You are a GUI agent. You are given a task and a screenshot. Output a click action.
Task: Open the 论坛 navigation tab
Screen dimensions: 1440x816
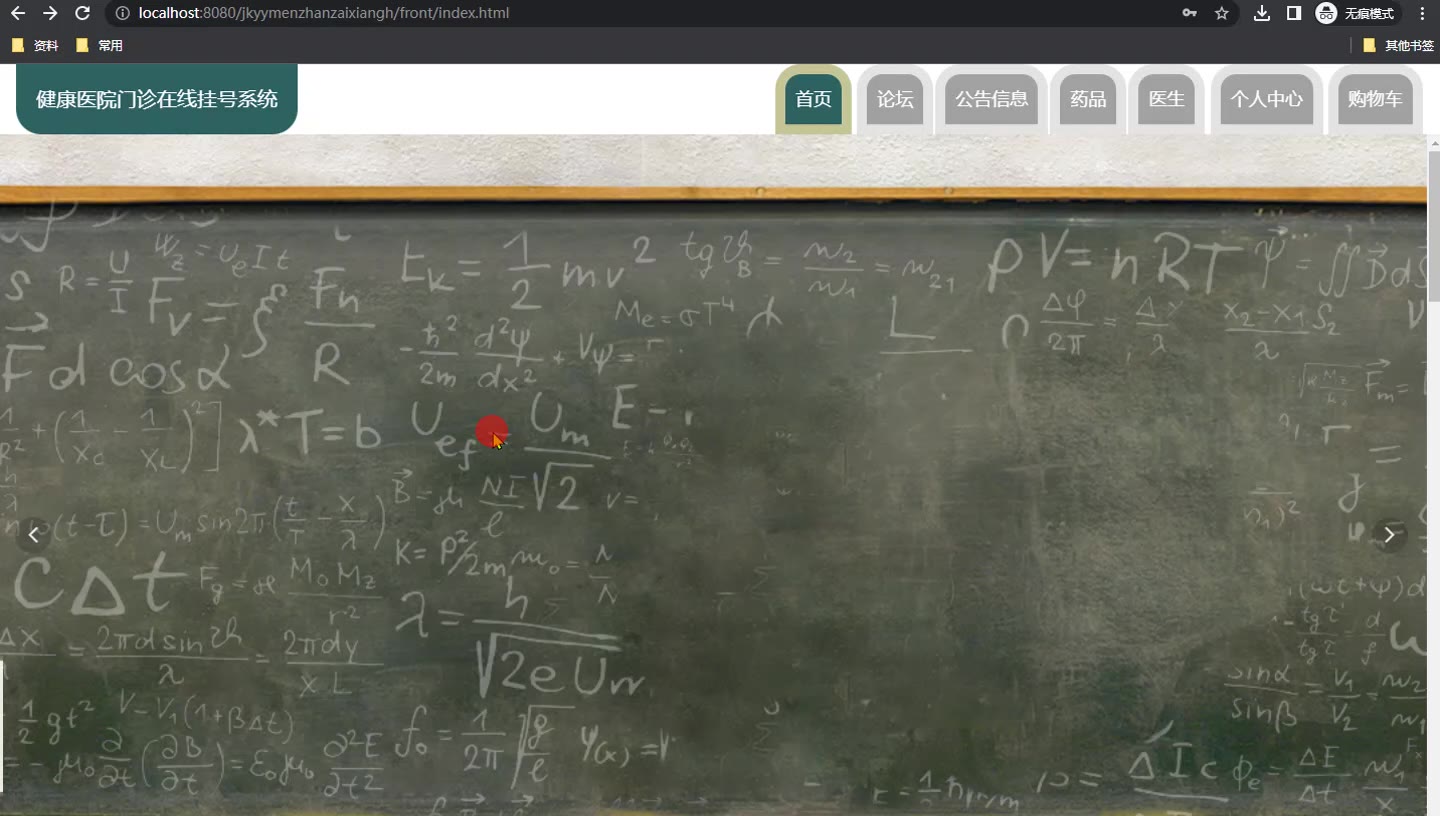click(x=895, y=99)
